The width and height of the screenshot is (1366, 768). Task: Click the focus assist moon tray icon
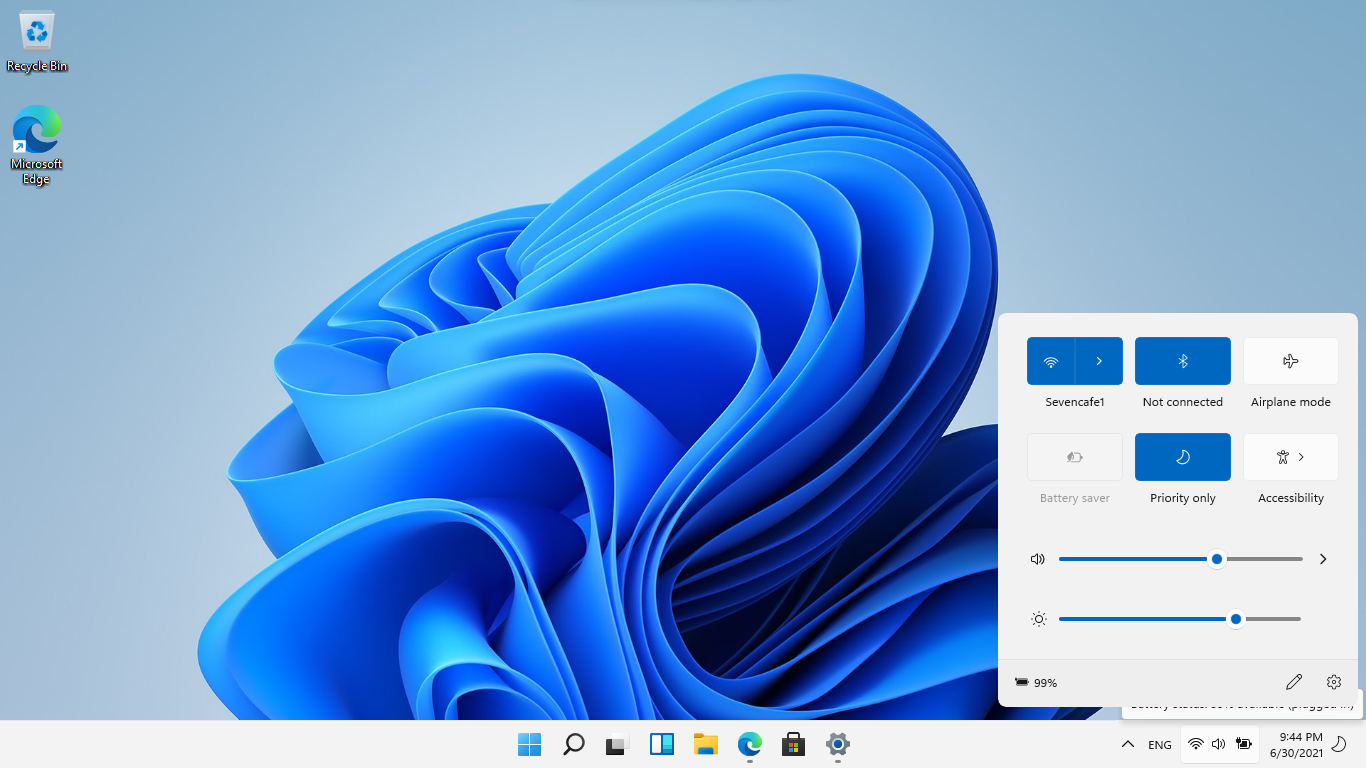click(1339, 744)
